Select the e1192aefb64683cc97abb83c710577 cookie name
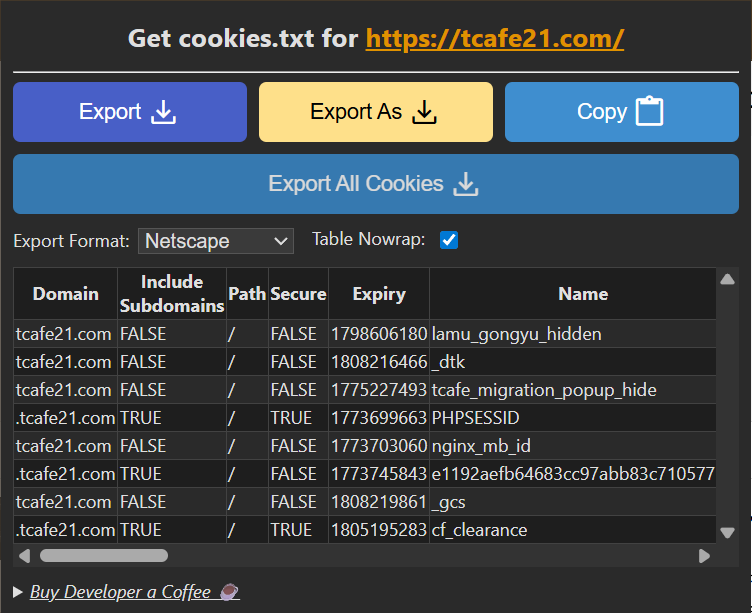 [573, 474]
